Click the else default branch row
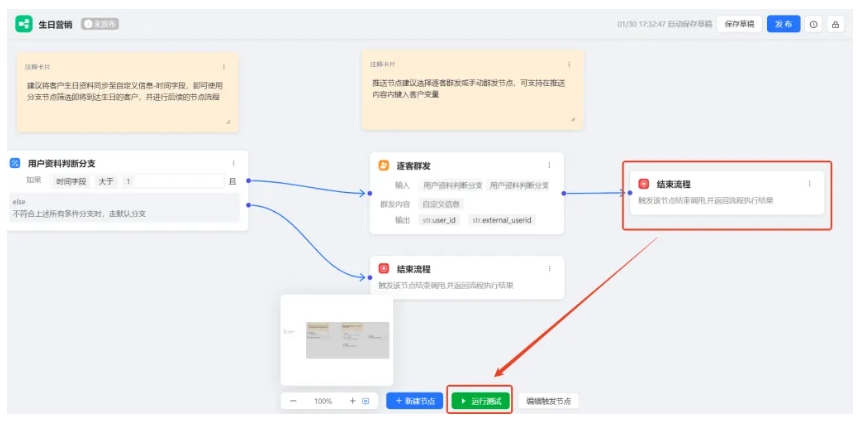 (x=125, y=208)
